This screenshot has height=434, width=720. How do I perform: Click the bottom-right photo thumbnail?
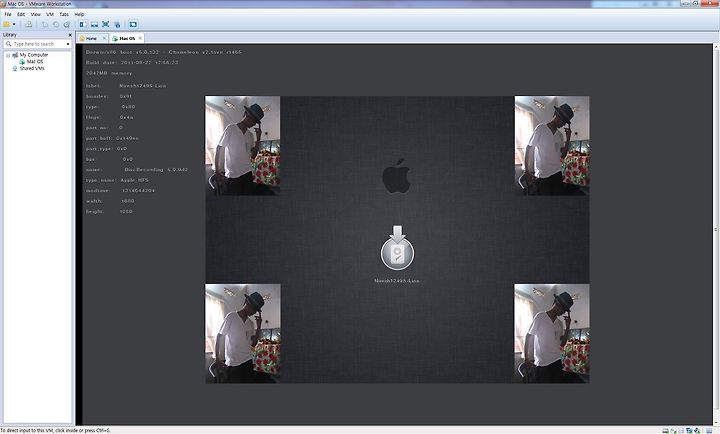point(552,333)
